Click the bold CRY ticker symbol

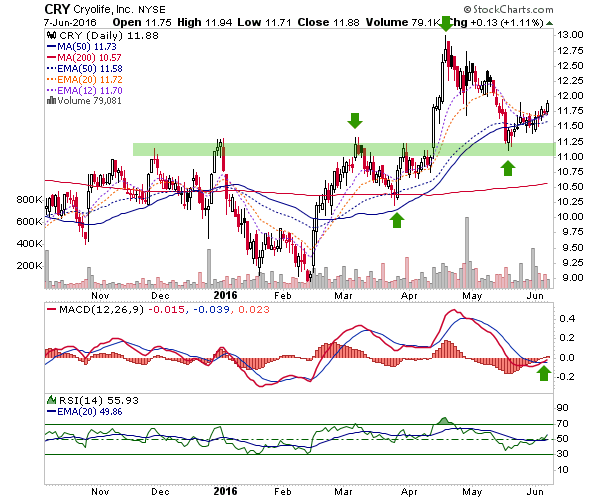click(x=57, y=9)
